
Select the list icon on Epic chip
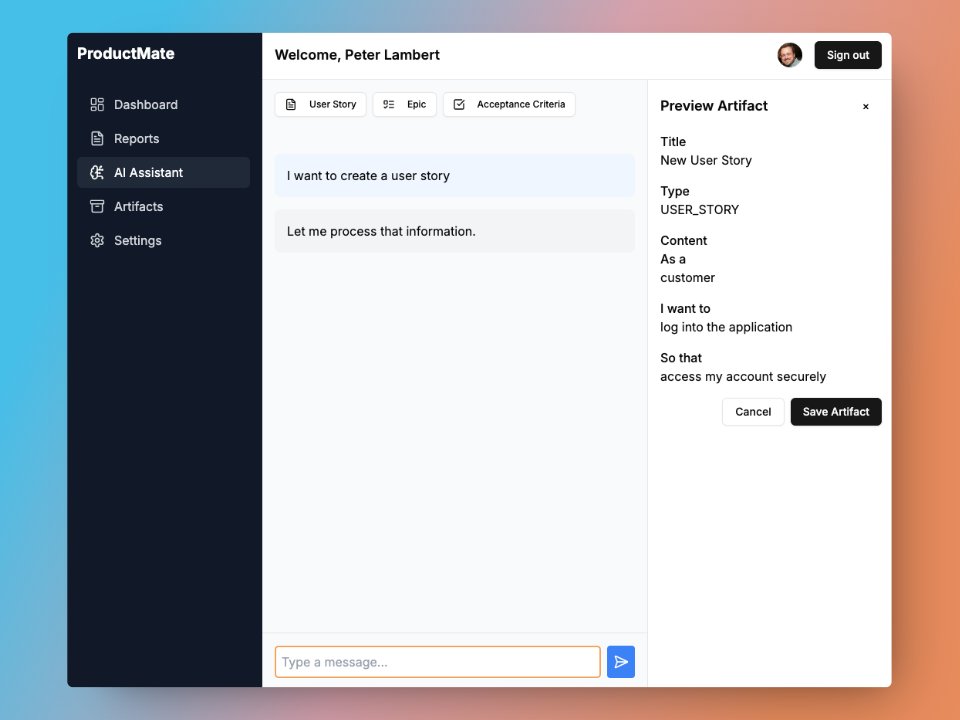click(388, 104)
